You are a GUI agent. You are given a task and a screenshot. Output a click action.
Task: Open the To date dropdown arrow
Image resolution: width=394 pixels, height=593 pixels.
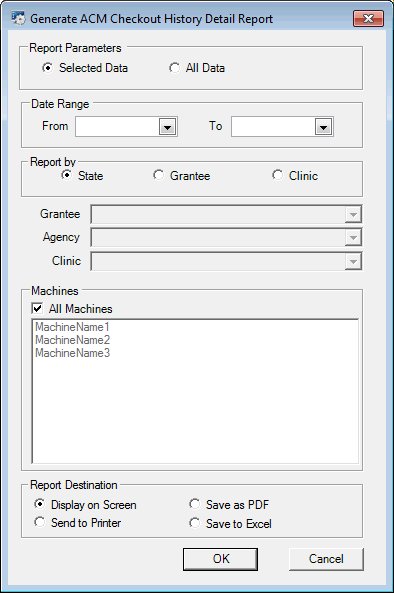(x=323, y=127)
